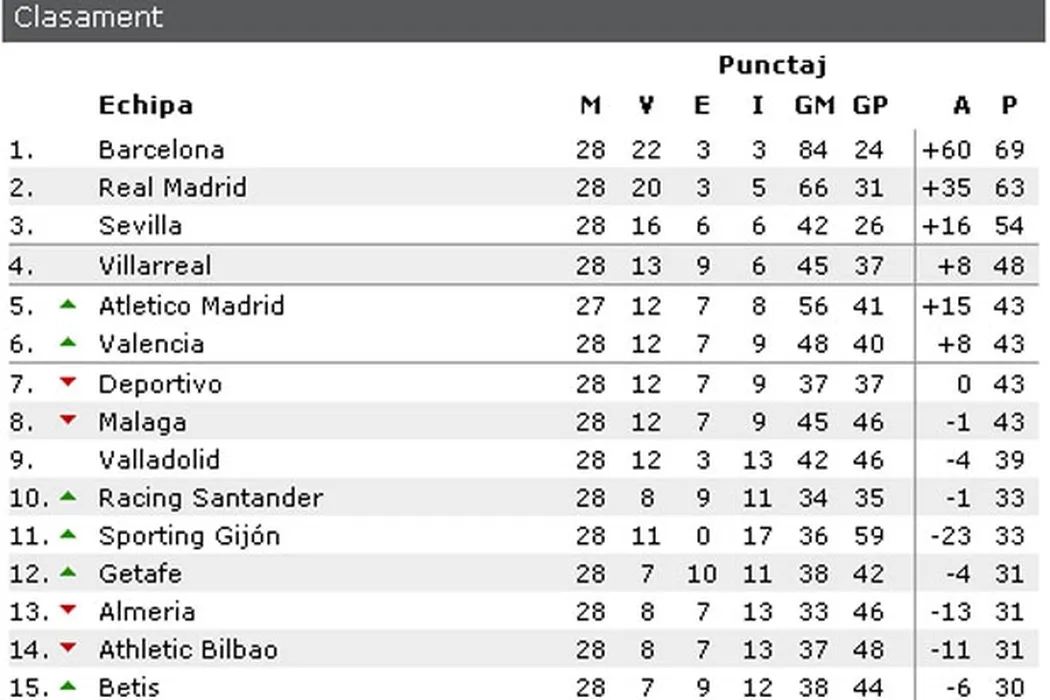Click the red down arrow beside Athletic Bilbao
The height and width of the screenshot is (700, 1050).
[68, 648]
